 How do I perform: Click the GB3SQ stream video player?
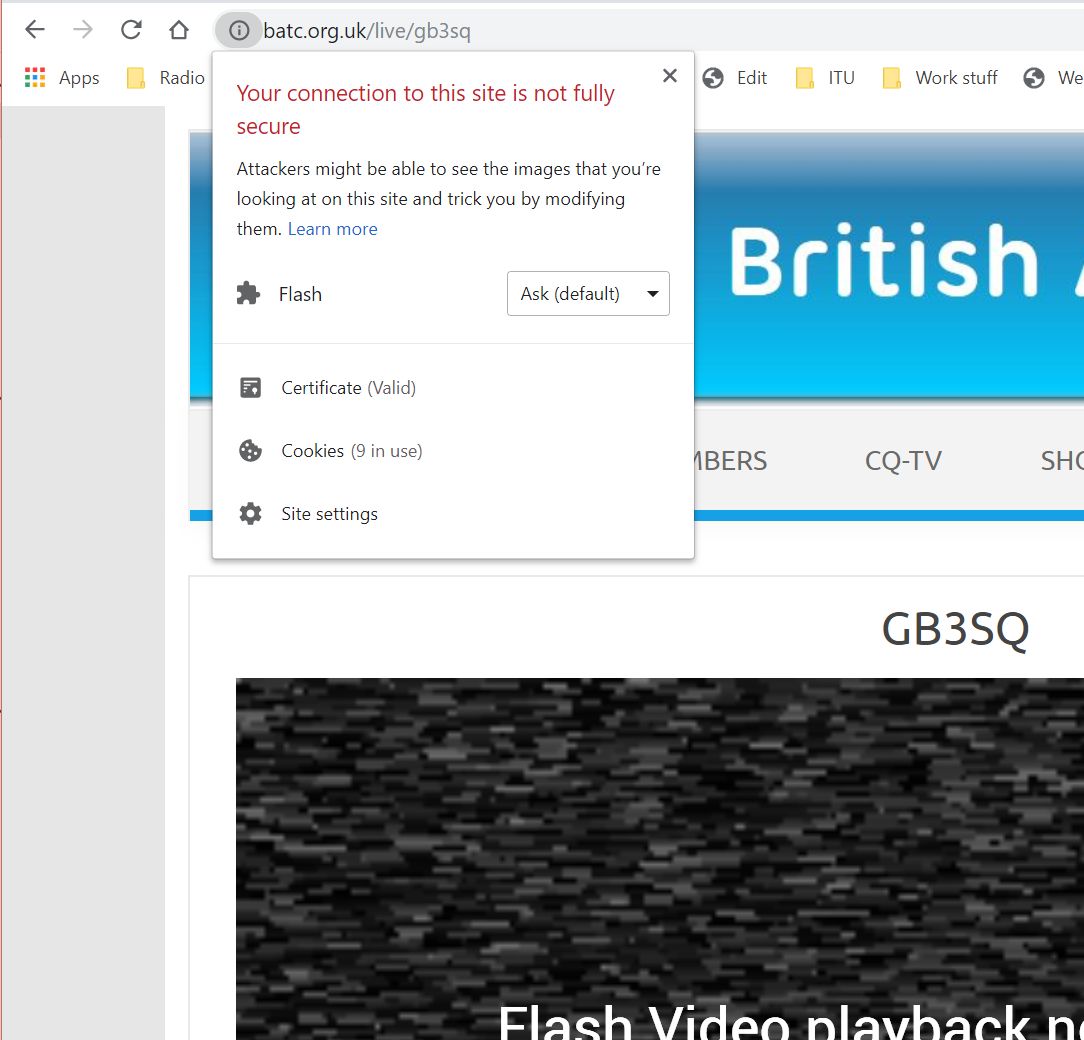[660, 859]
